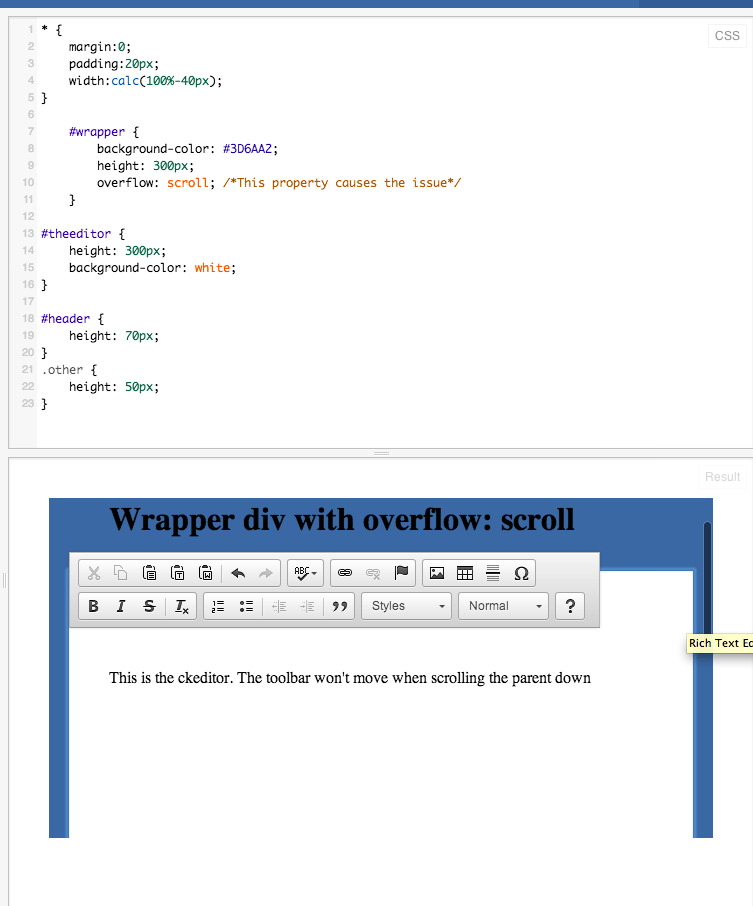Click the Result panel label
Screen dimensions: 753x906
tap(722, 477)
